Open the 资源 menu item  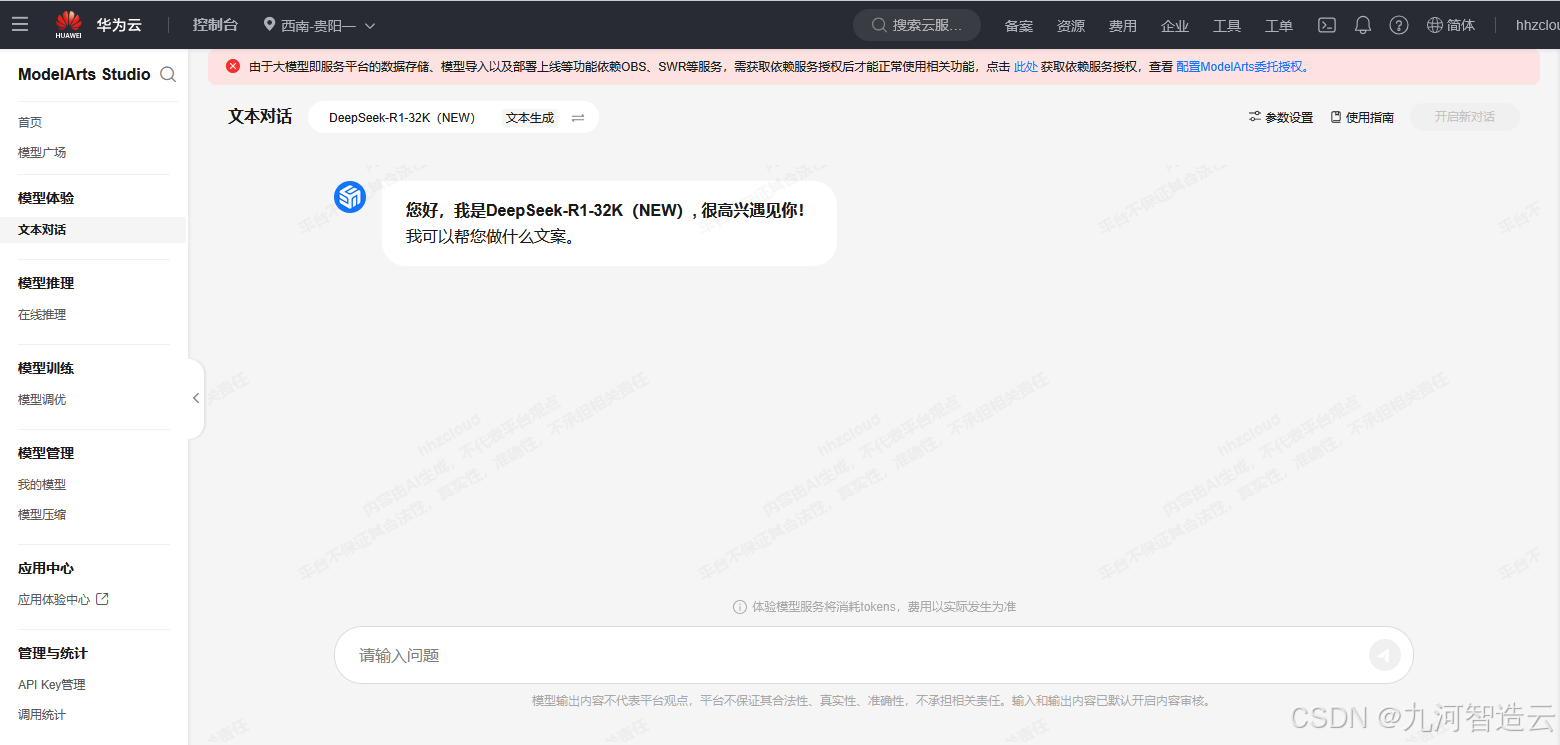tap(1071, 26)
